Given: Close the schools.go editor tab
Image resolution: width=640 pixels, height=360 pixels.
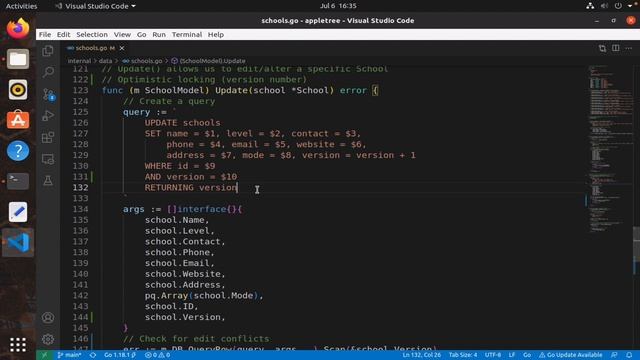Looking at the screenshot, I should 122,48.
